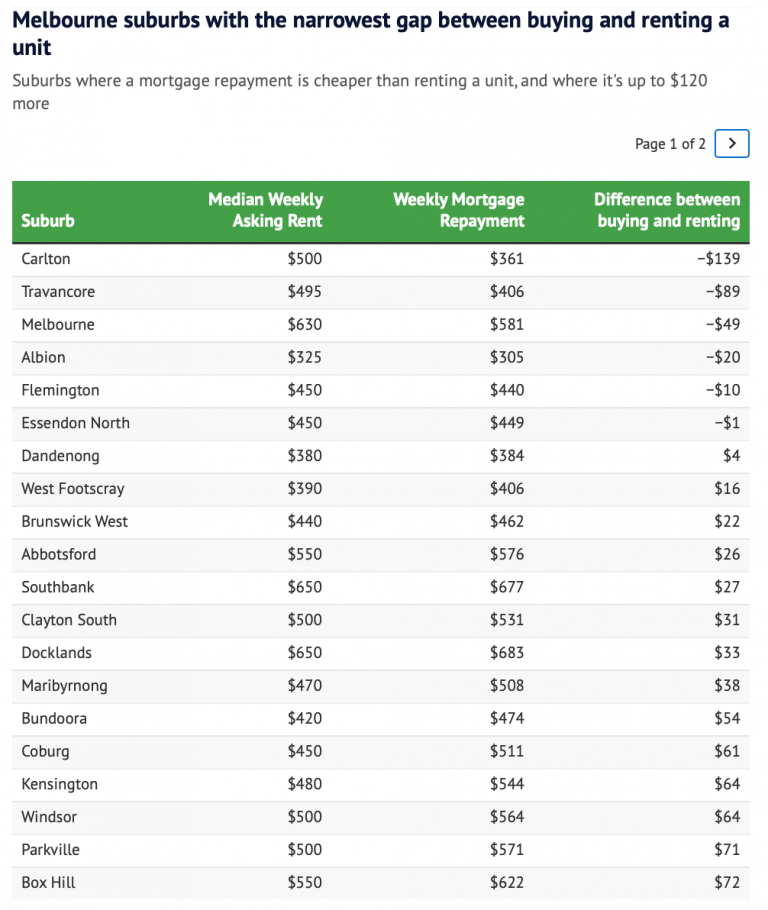The height and width of the screenshot is (910, 768).
Task: Select Docklands in the table
Action: point(56,653)
